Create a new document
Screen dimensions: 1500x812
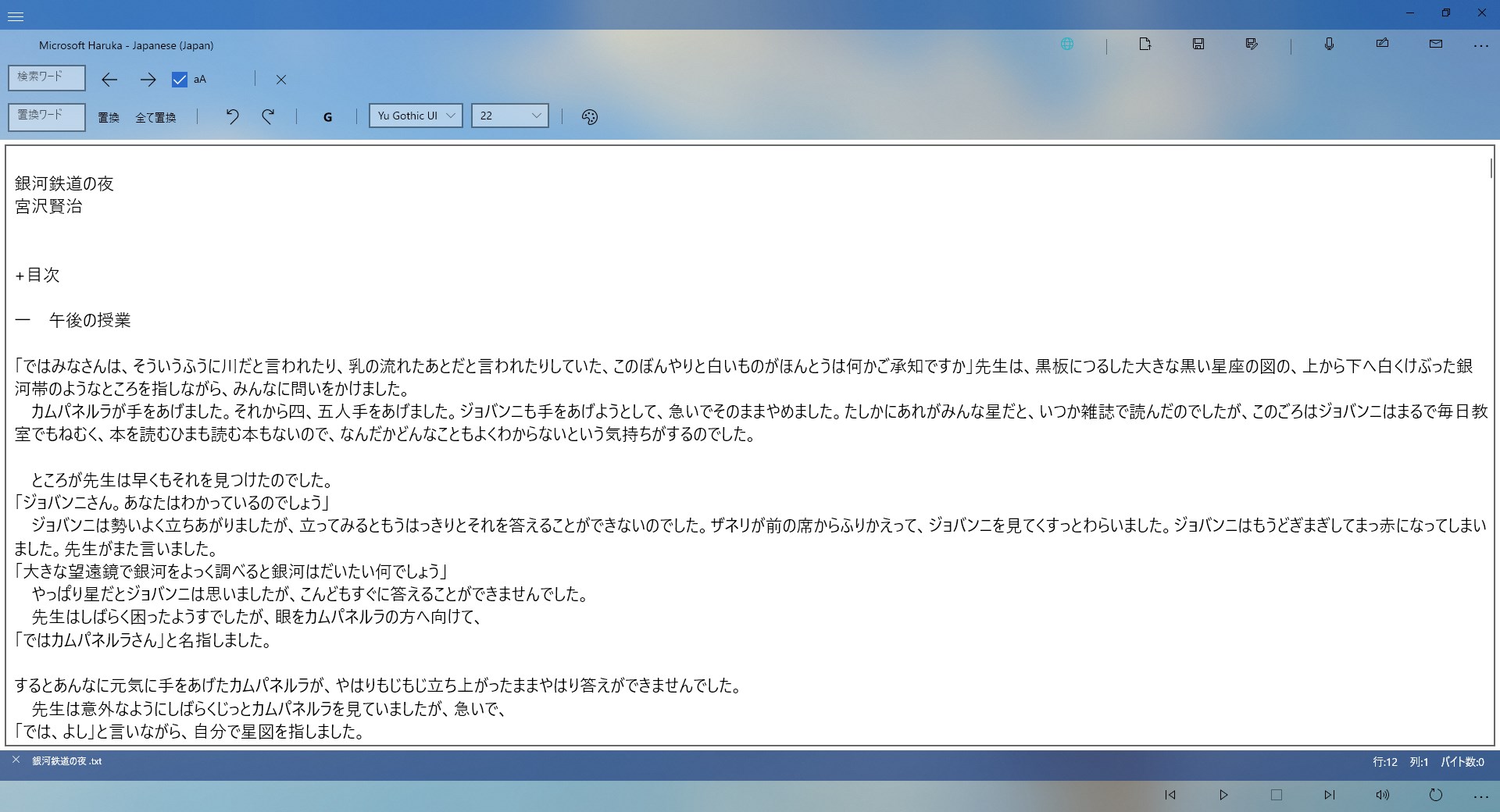[1145, 45]
